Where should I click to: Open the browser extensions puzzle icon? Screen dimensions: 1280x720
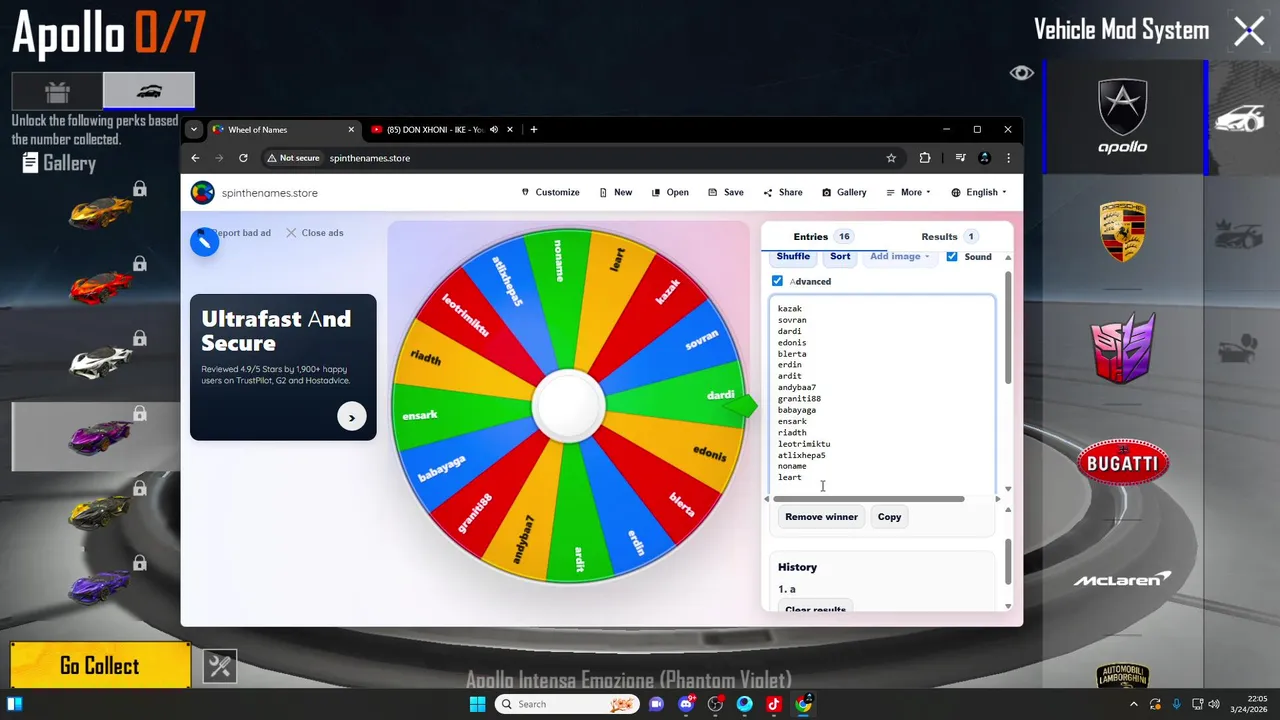tap(925, 158)
